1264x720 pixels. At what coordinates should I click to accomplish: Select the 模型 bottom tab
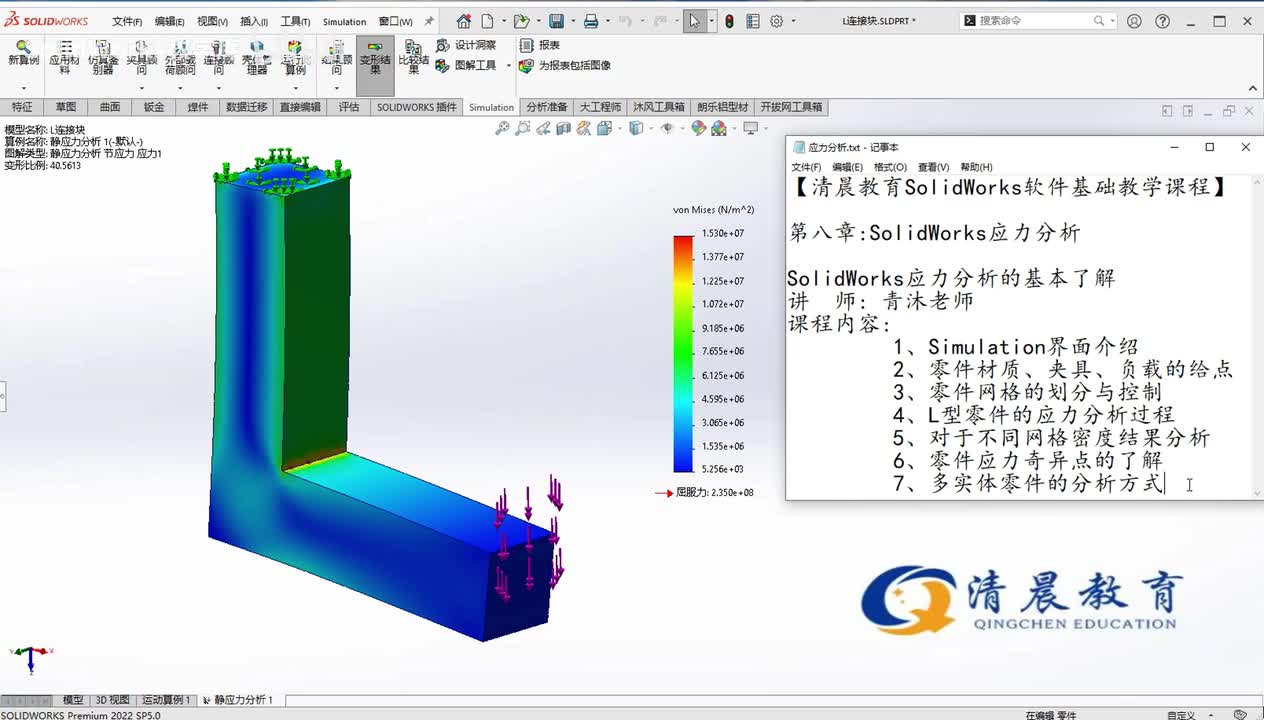click(x=73, y=700)
